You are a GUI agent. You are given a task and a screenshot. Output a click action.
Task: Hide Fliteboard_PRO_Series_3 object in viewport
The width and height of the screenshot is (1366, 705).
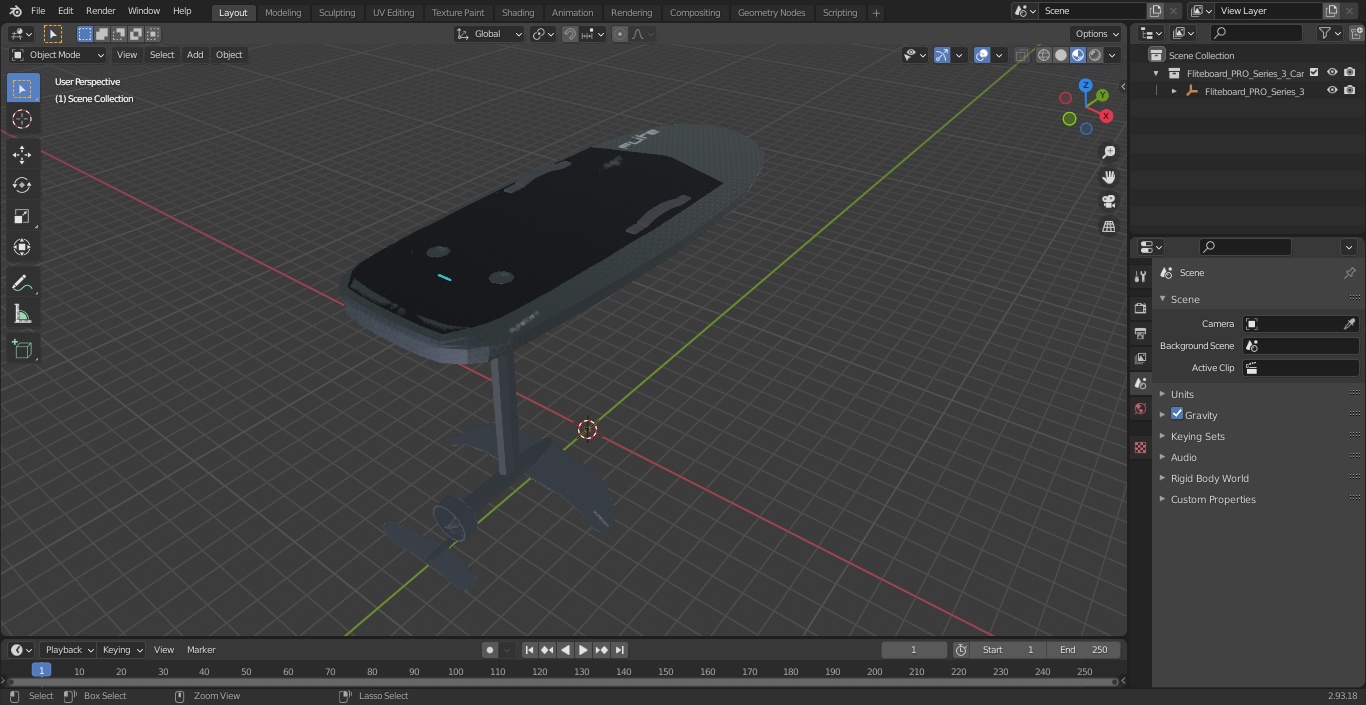tap(1332, 91)
